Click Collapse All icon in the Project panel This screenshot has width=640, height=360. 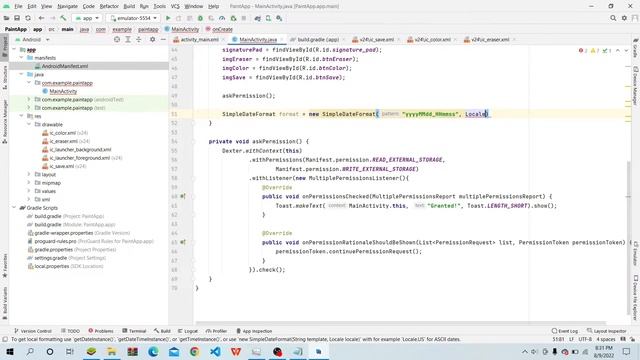[139, 39]
